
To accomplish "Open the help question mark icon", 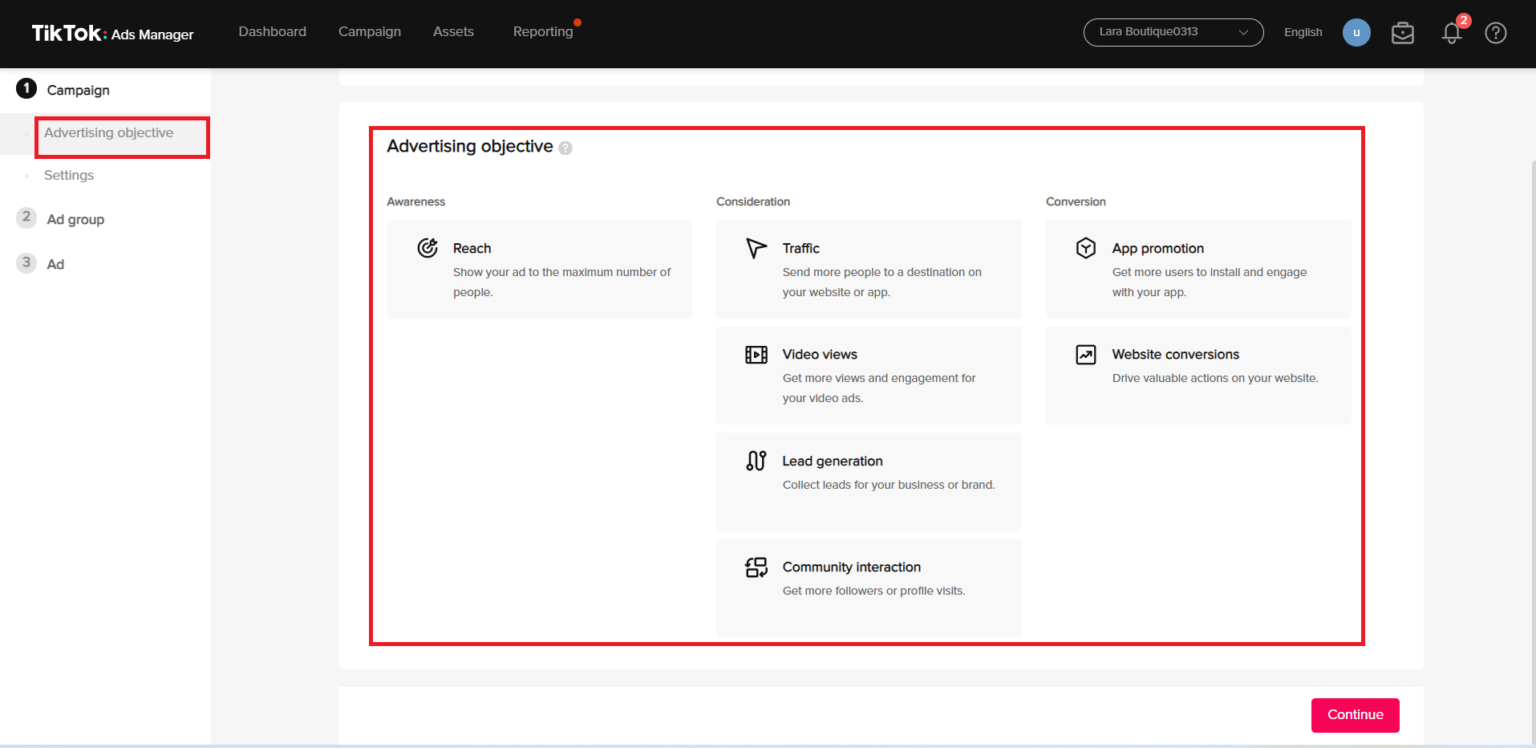I will (1495, 33).
